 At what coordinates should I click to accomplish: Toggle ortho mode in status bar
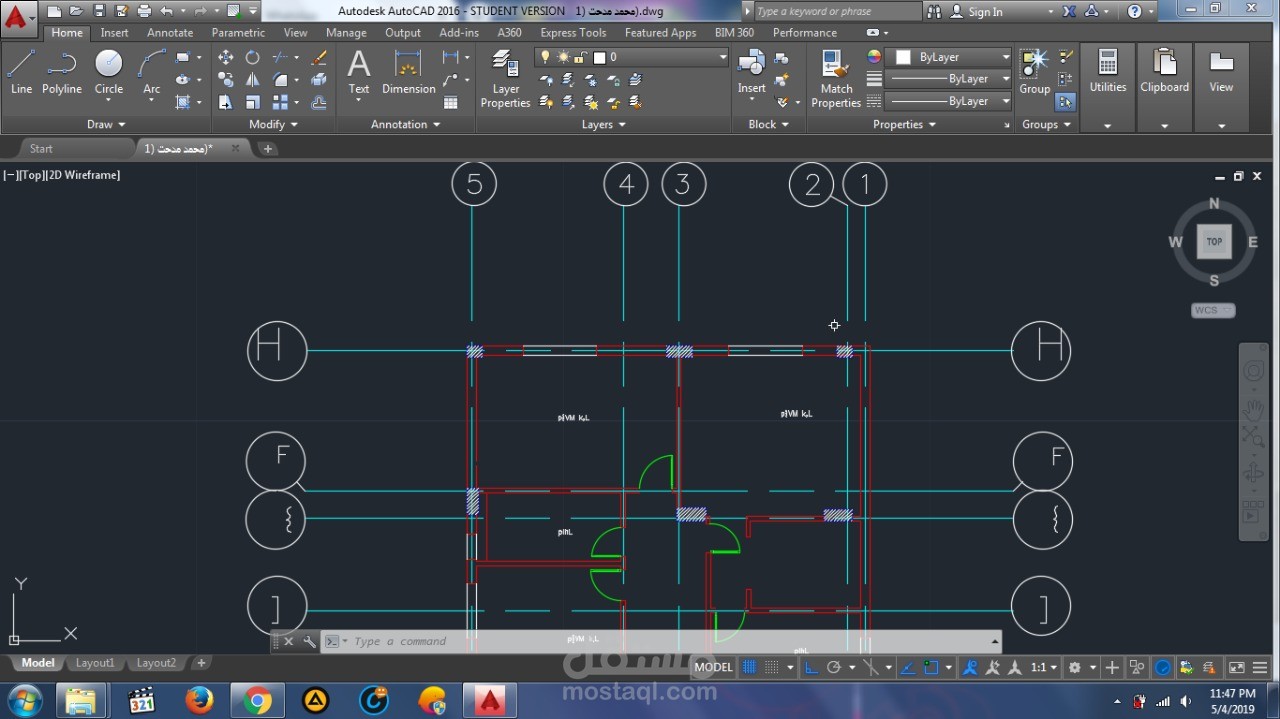click(811, 668)
